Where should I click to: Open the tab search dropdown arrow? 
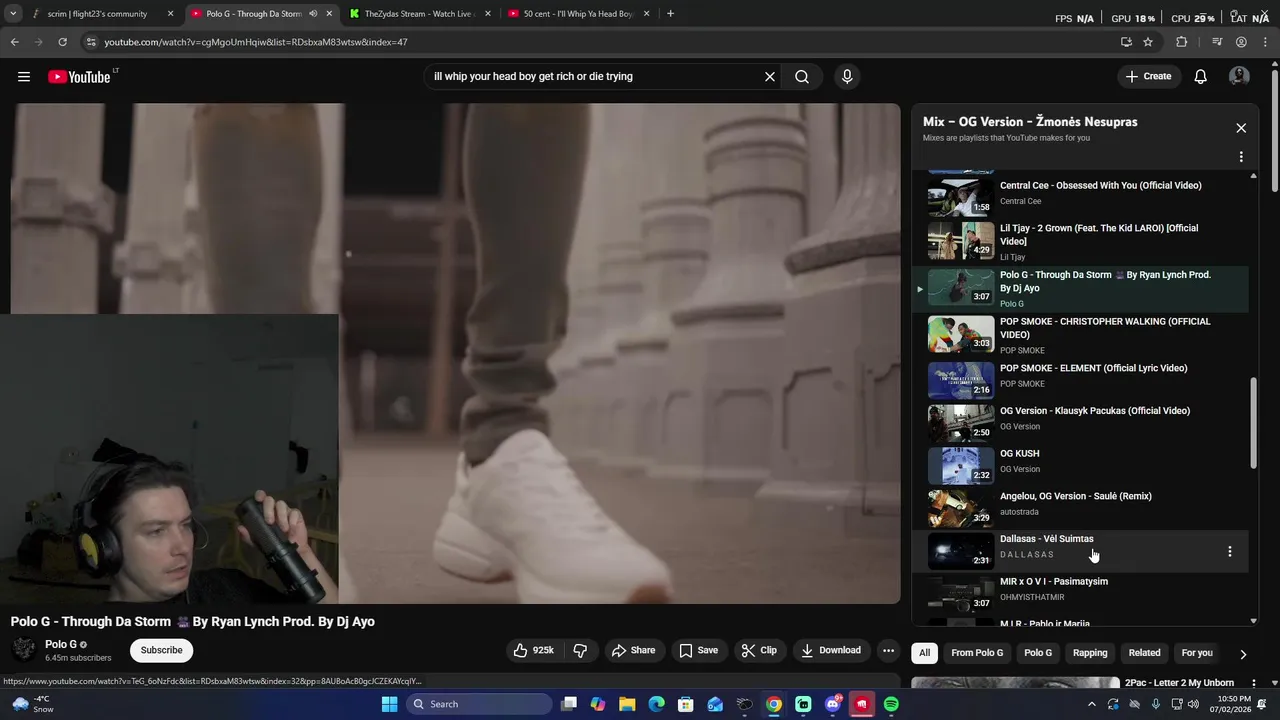click(x=13, y=14)
